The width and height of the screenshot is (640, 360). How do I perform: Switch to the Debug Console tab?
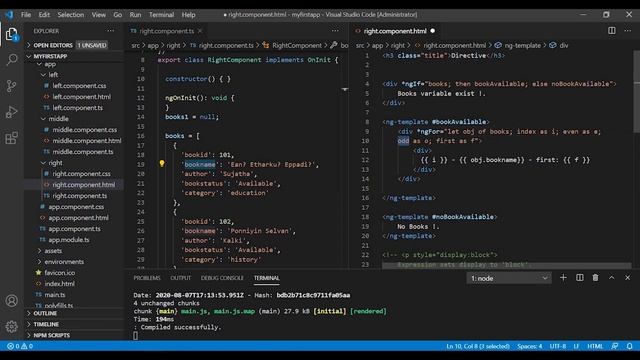tap(222, 278)
